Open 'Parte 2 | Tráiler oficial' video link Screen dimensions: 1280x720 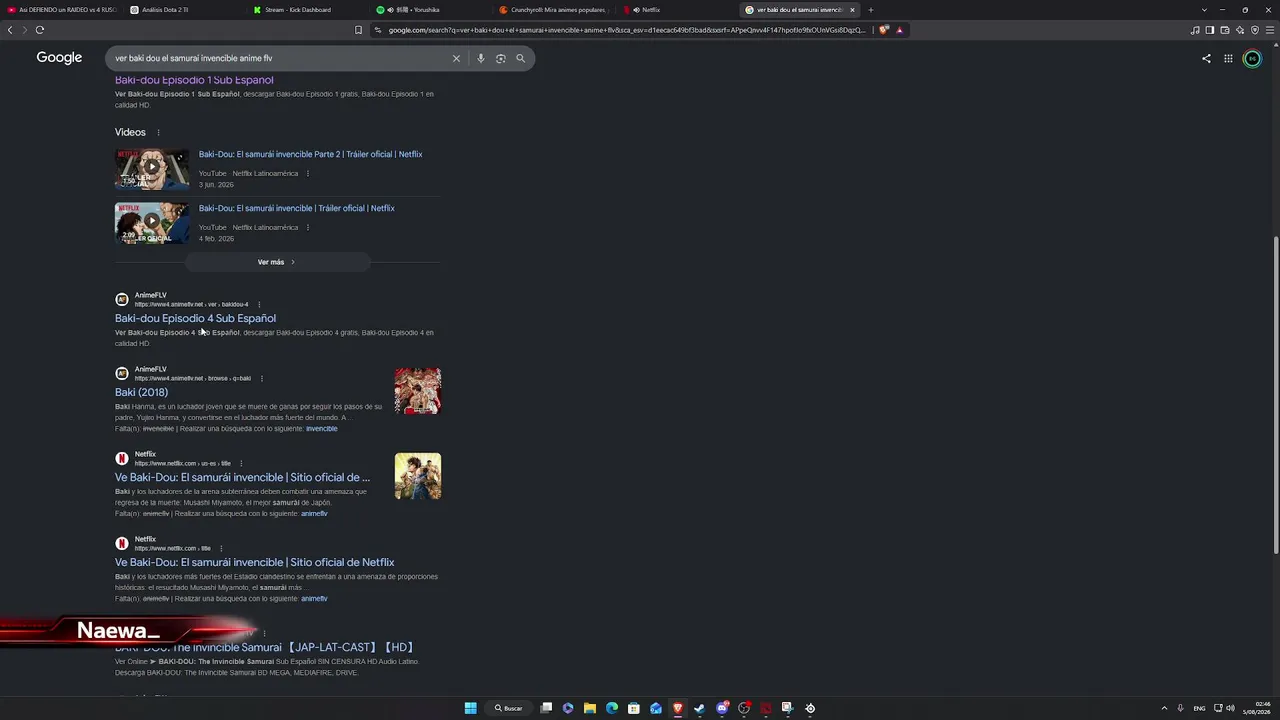pyautogui.click(x=310, y=154)
